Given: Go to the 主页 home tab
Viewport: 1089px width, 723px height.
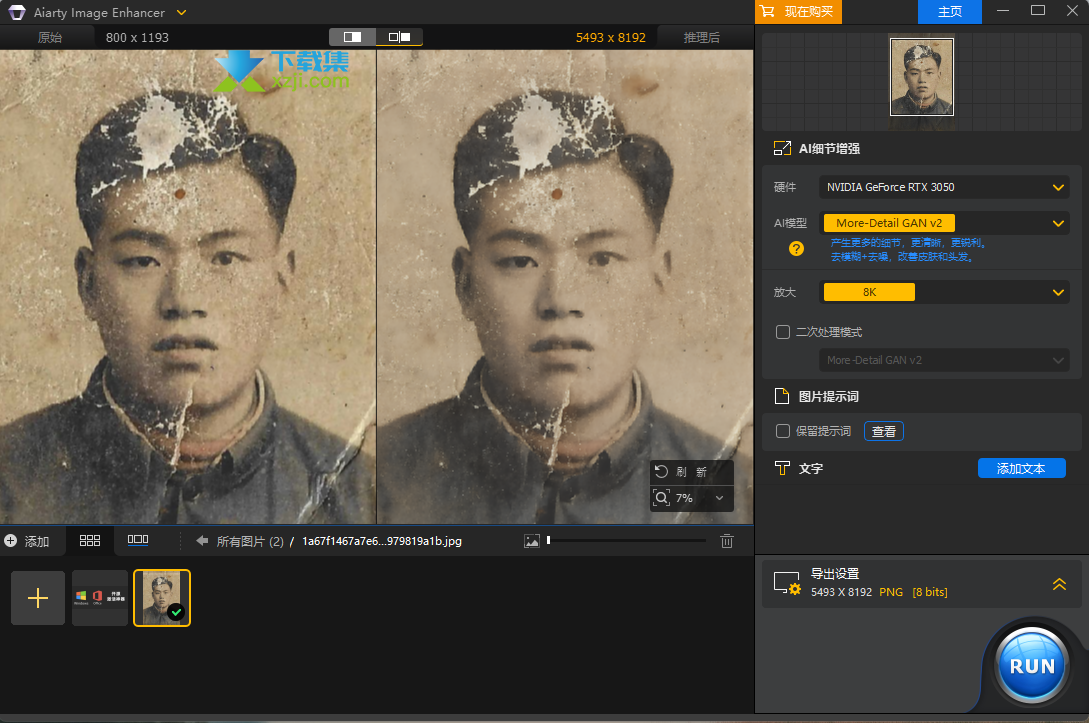Looking at the screenshot, I should (949, 12).
